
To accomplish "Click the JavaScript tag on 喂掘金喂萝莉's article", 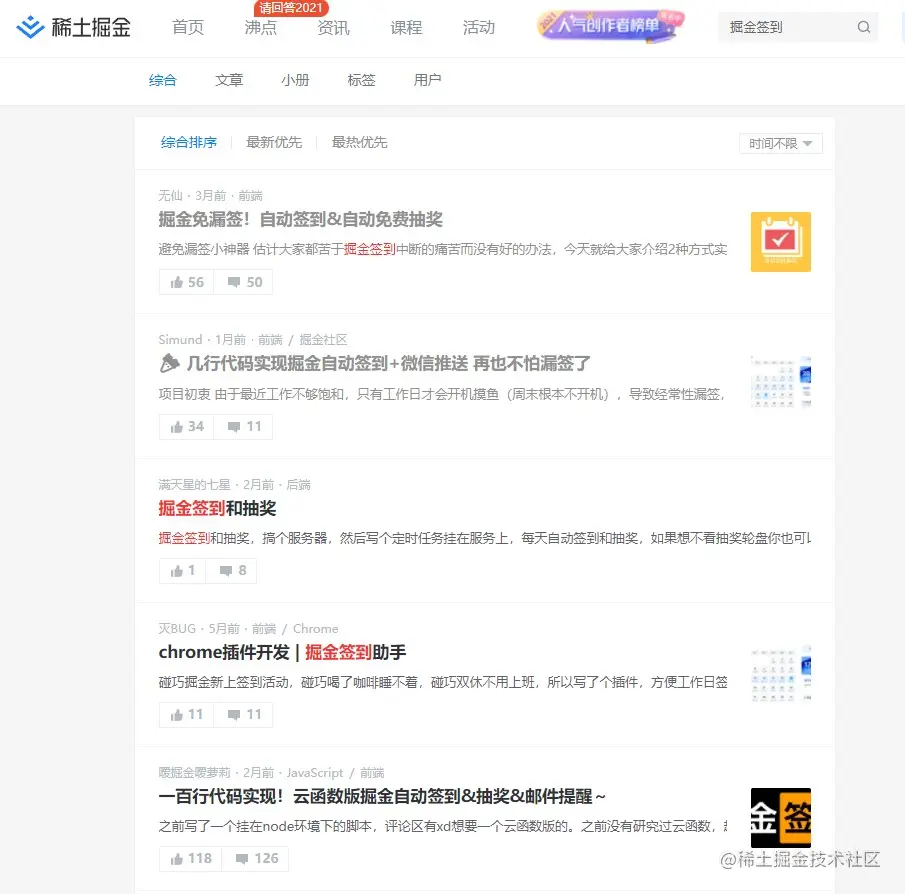I will pos(315,773).
